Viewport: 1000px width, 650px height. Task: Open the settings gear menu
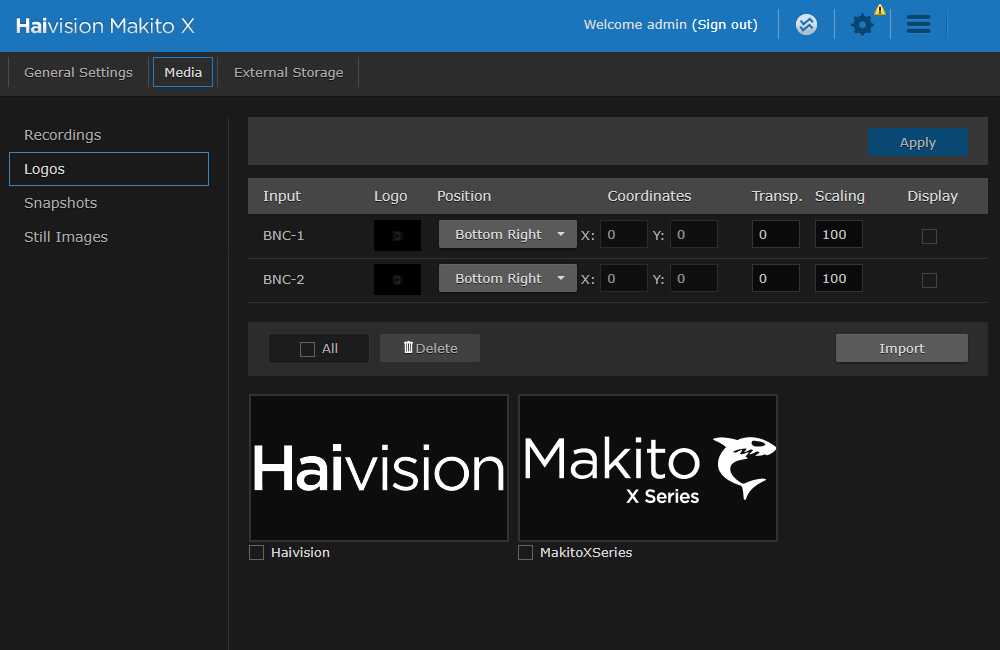click(862, 25)
